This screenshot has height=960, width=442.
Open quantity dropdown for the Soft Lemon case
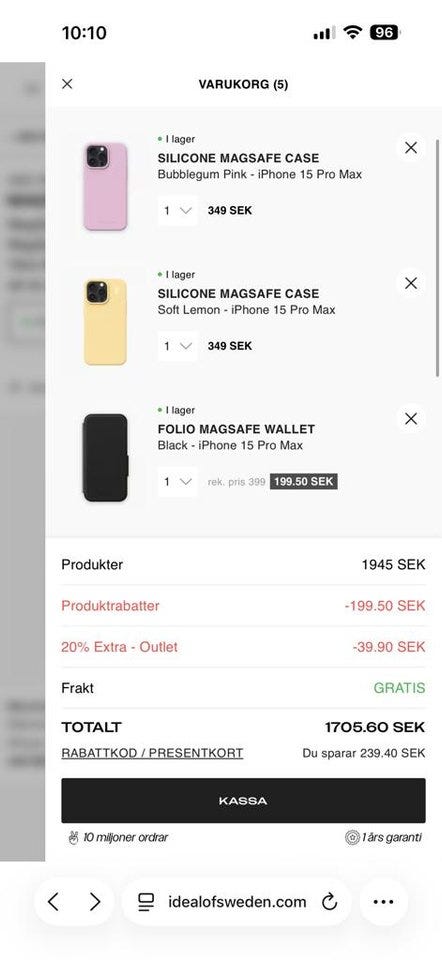click(178, 346)
